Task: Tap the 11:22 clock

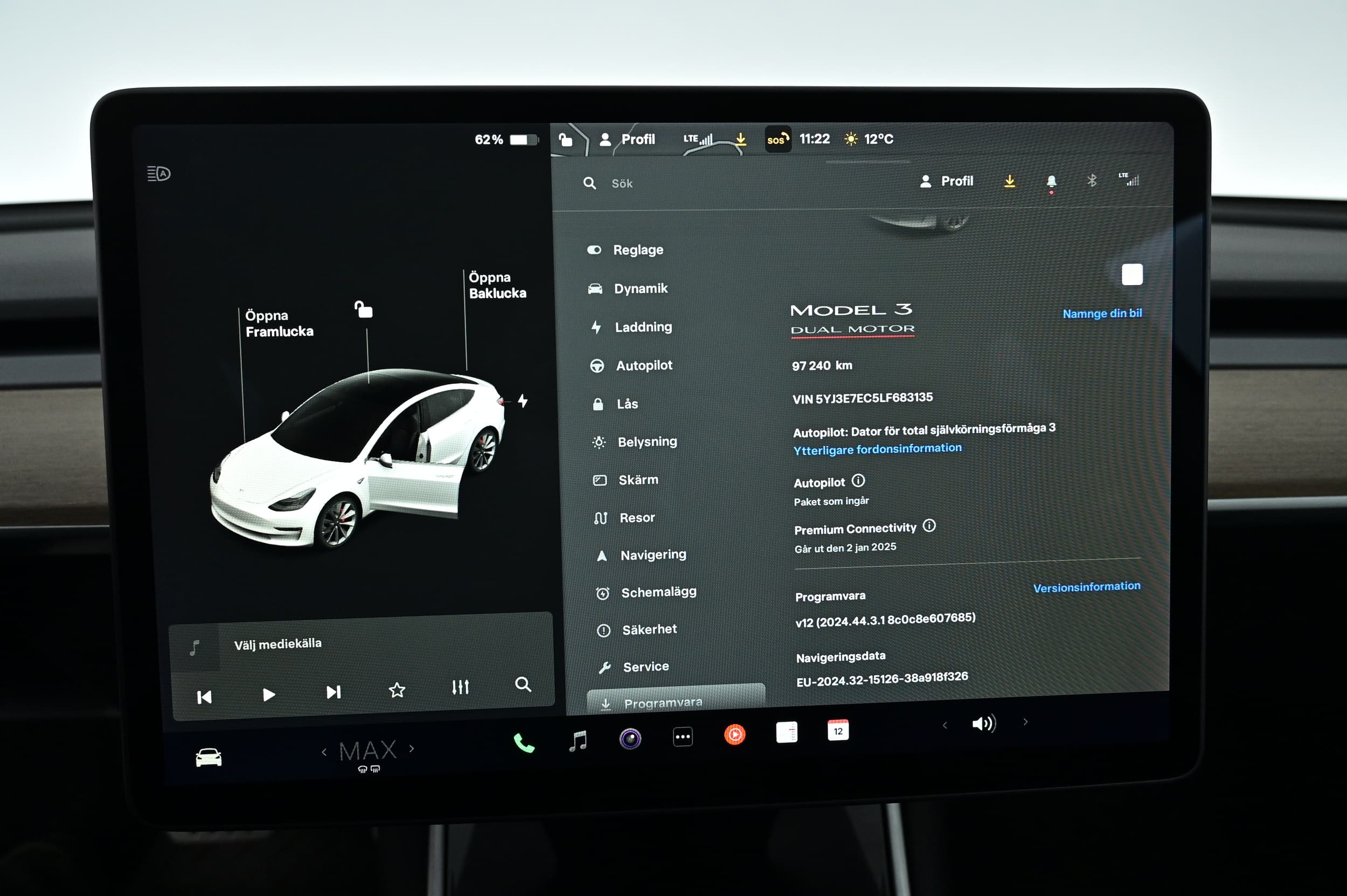Action: coord(814,139)
